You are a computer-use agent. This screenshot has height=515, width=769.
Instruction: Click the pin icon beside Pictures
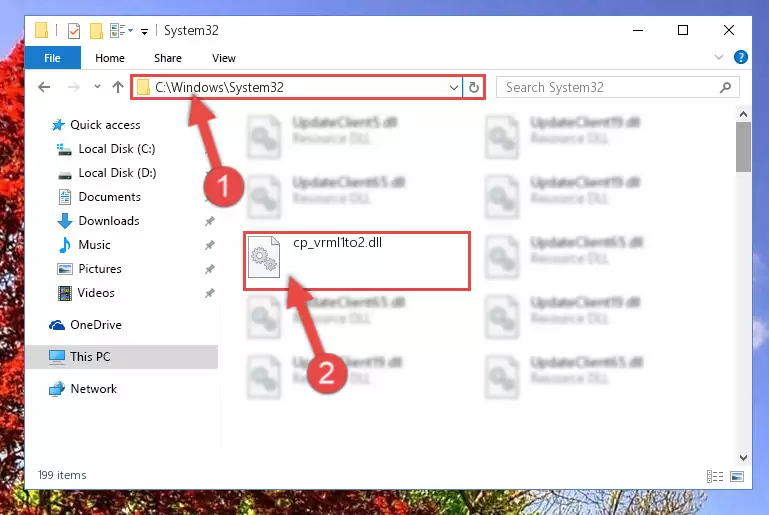pyautogui.click(x=209, y=269)
